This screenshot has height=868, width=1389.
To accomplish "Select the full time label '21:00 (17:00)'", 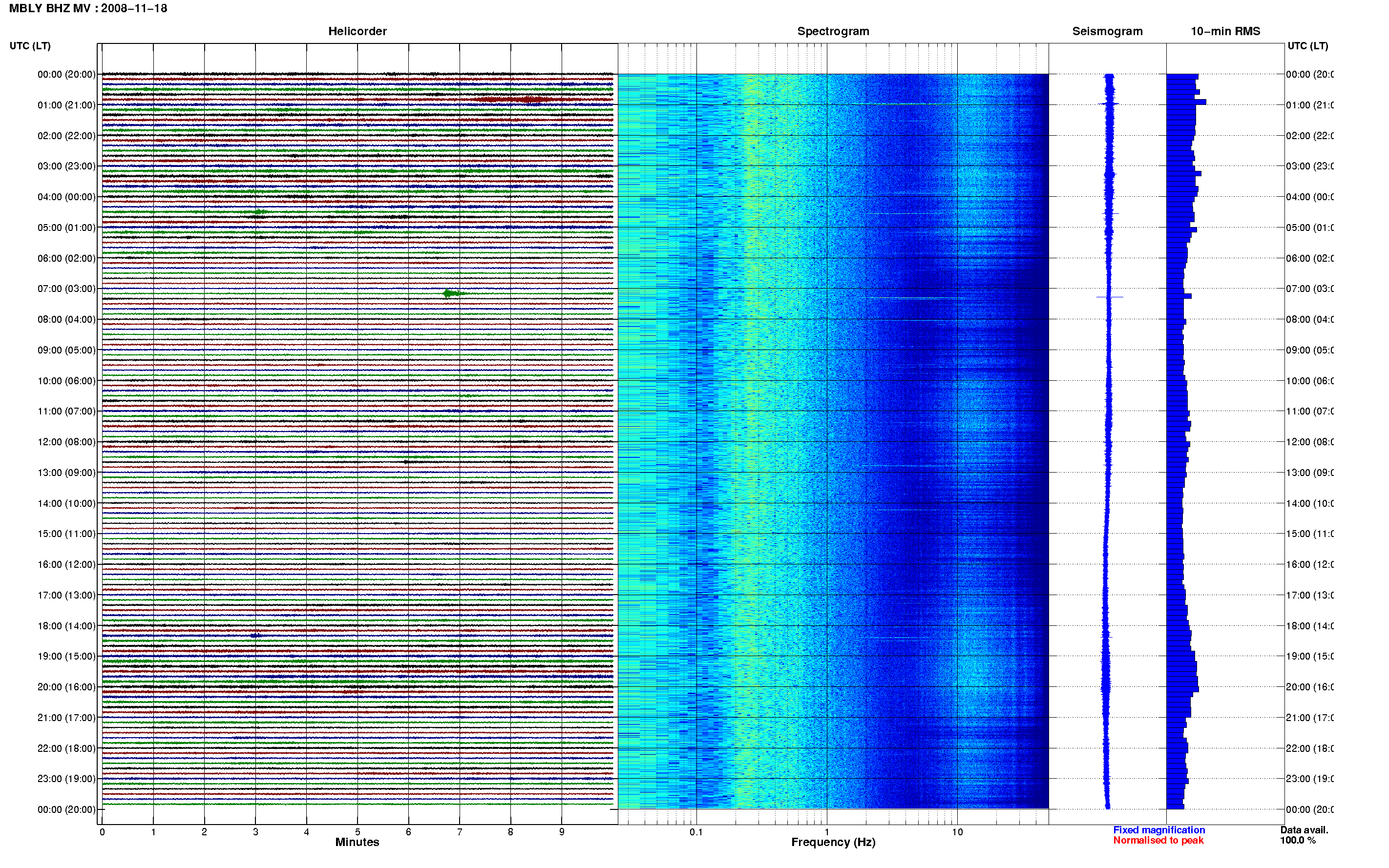I will [66, 718].
